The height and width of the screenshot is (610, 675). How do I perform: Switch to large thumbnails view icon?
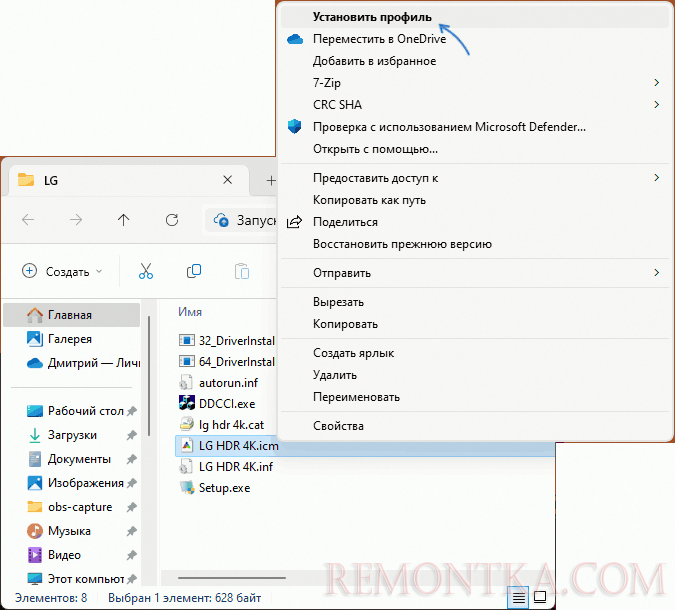[x=540, y=597]
